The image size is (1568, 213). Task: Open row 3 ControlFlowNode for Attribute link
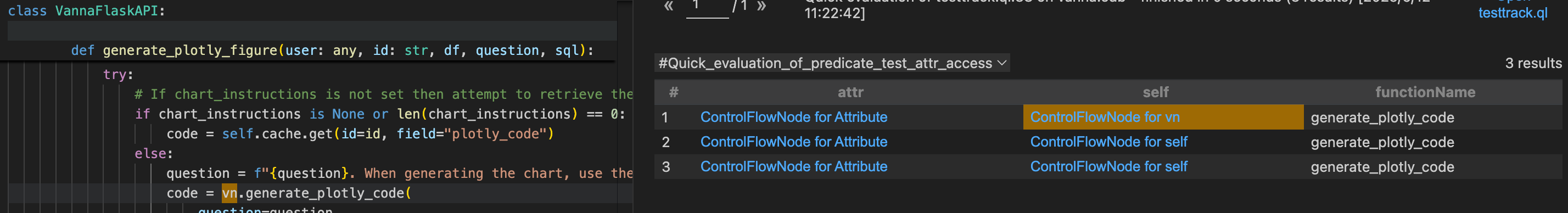[794, 167]
